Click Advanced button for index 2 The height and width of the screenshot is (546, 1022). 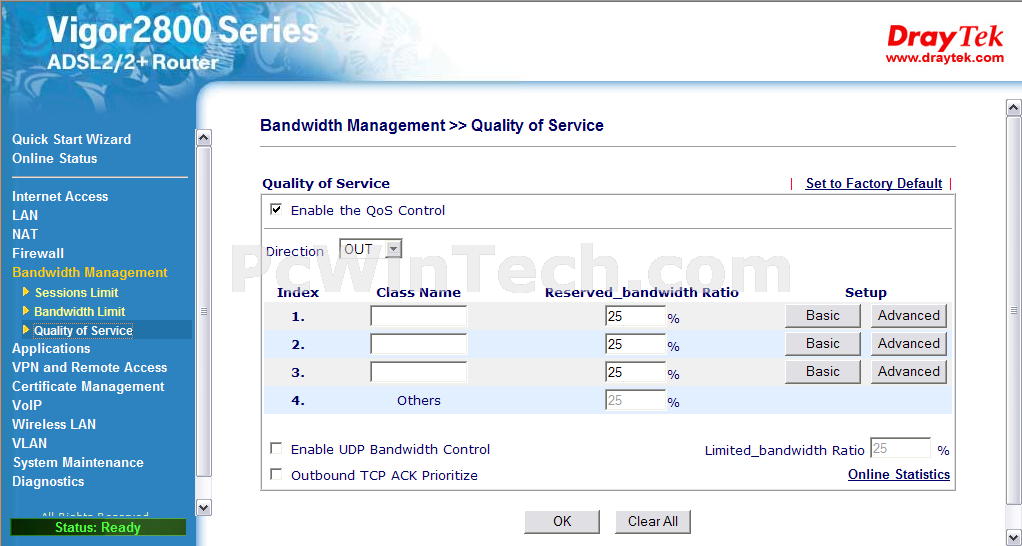click(x=909, y=344)
